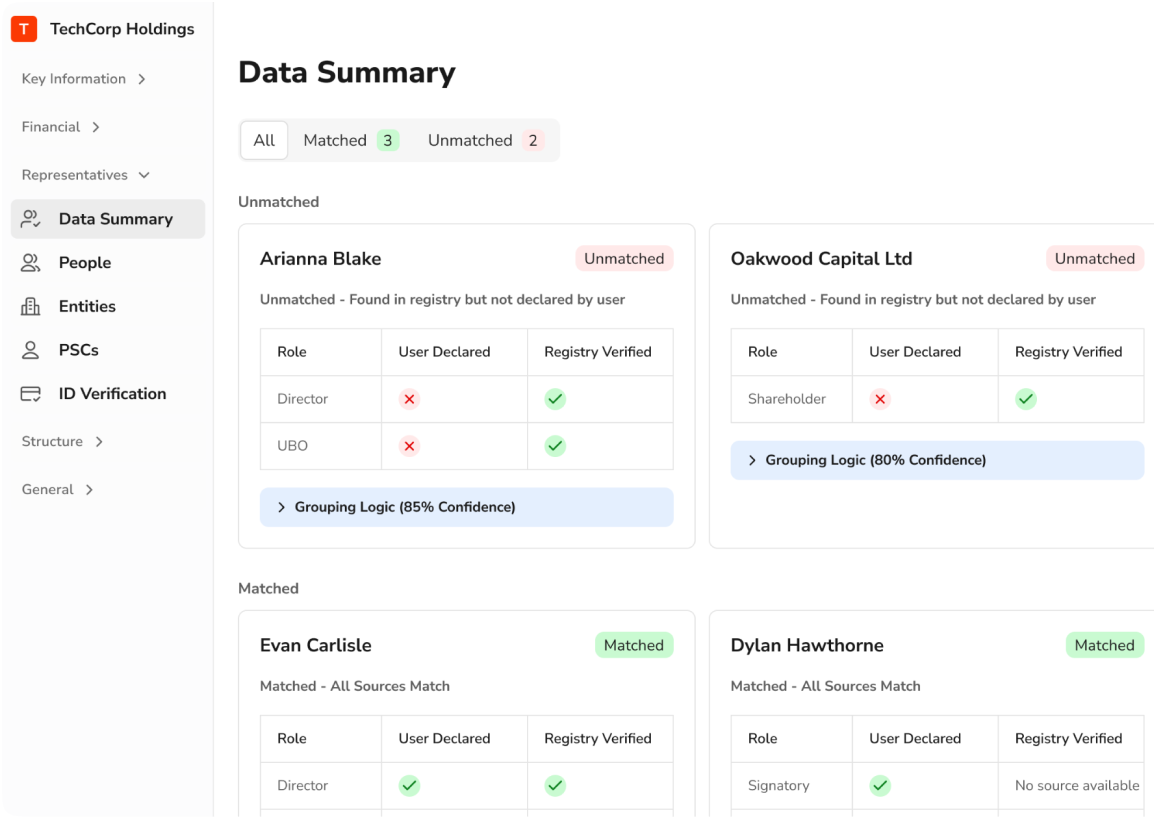1154x819 pixels.
Task: Click the Arianna Blake card title
Action: pyautogui.click(x=320, y=259)
